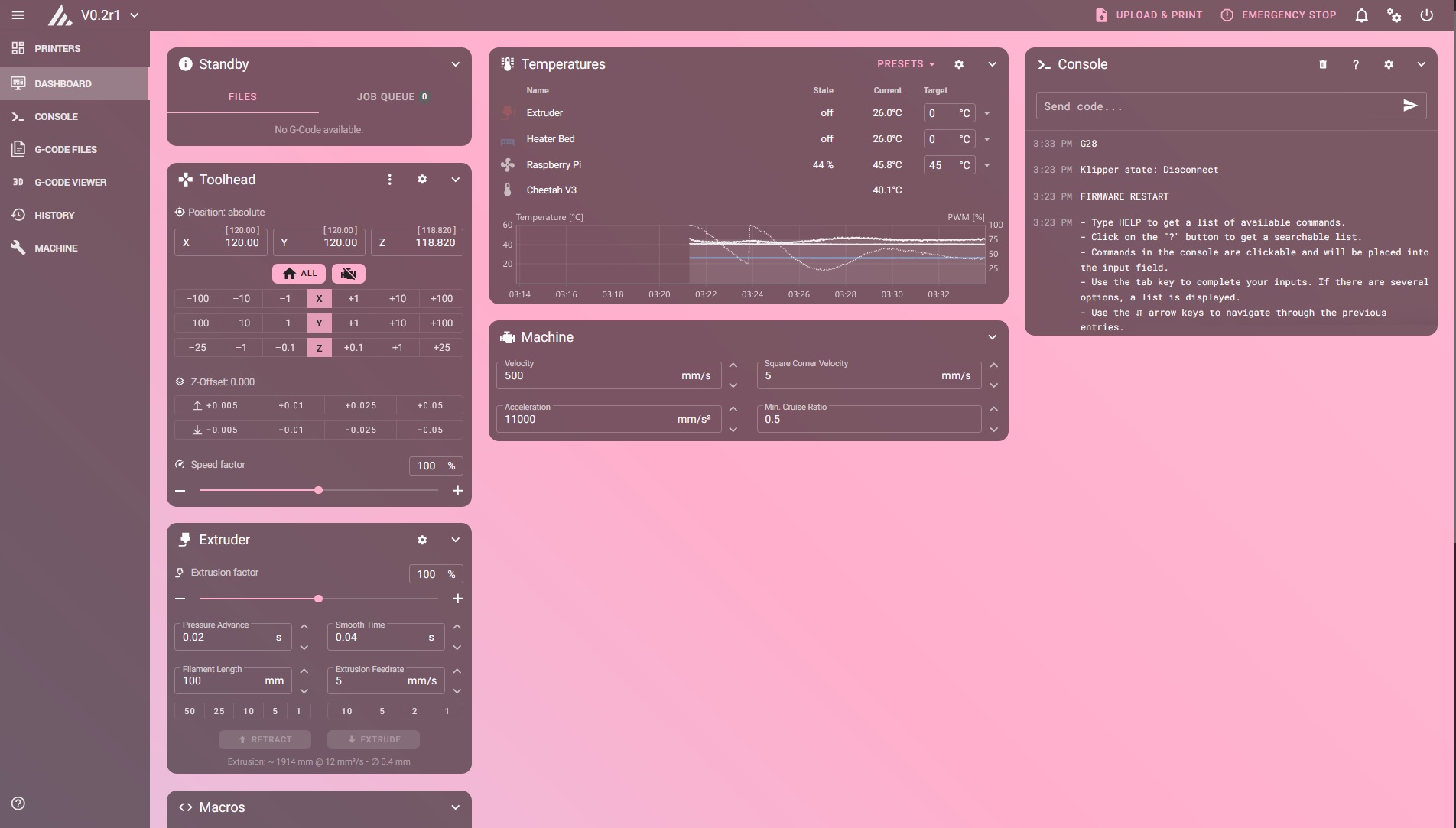Disable stepper motors via crossed-motor icon

coord(348,273)
